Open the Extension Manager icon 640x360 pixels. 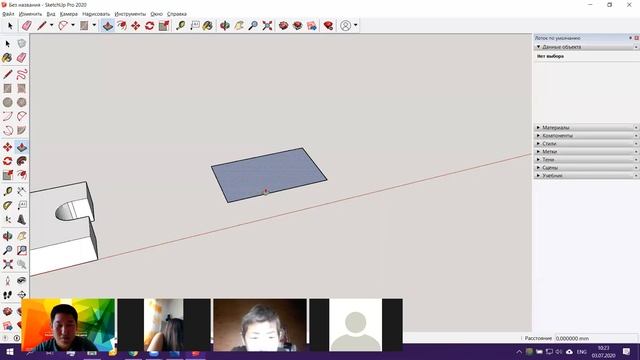[328, 26]
